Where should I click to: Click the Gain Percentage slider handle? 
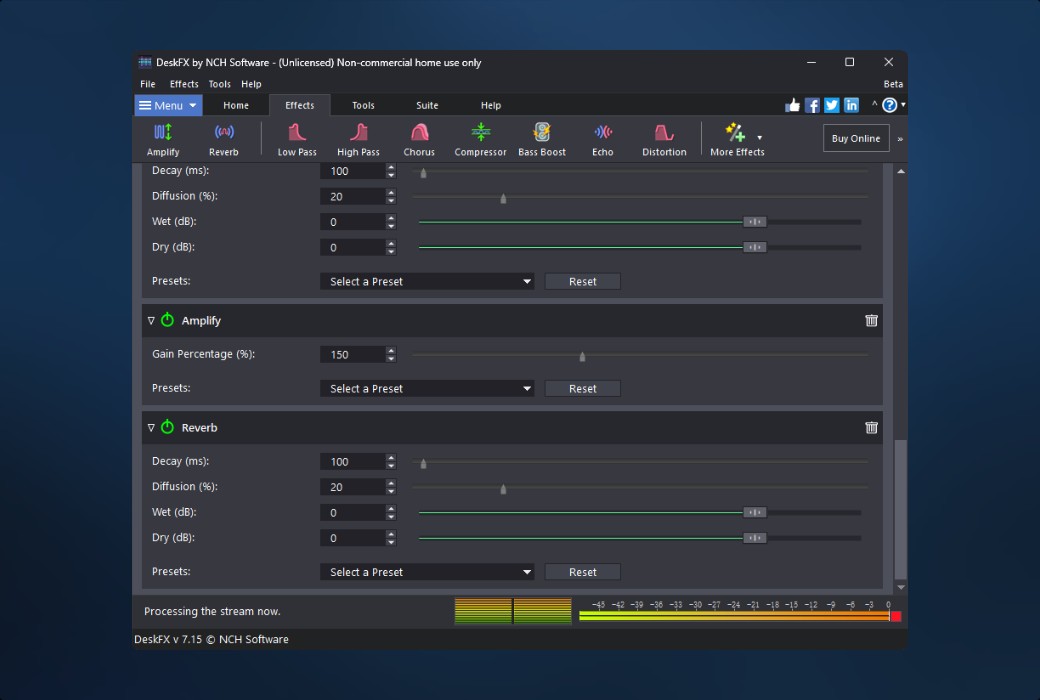click(582, 356)
